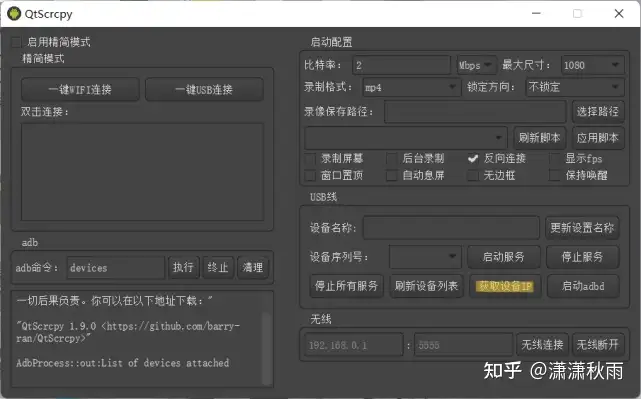Click the 一键USB连接 button

pos(204,90)
